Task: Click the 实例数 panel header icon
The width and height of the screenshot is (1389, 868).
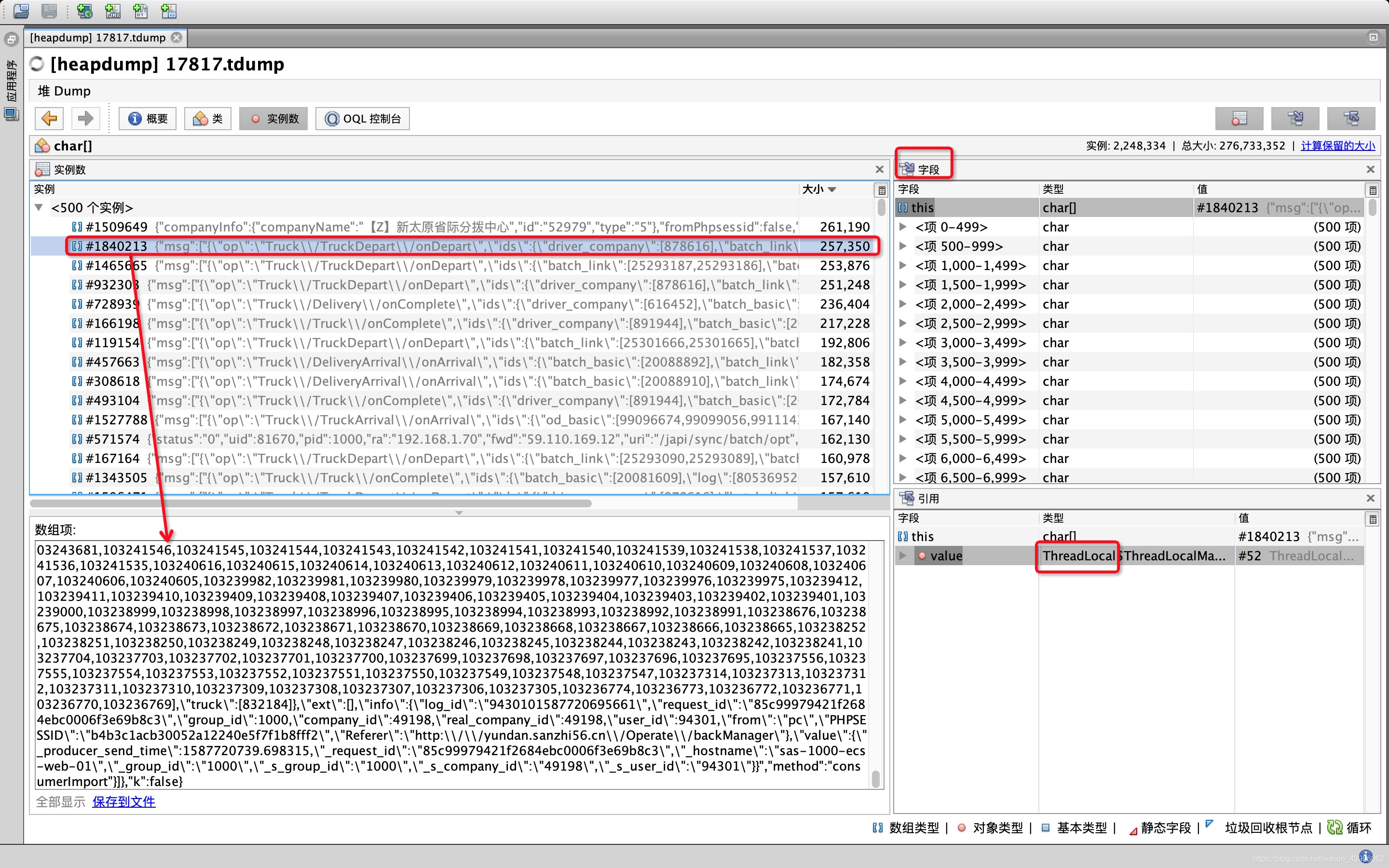Action: point(42,169)
